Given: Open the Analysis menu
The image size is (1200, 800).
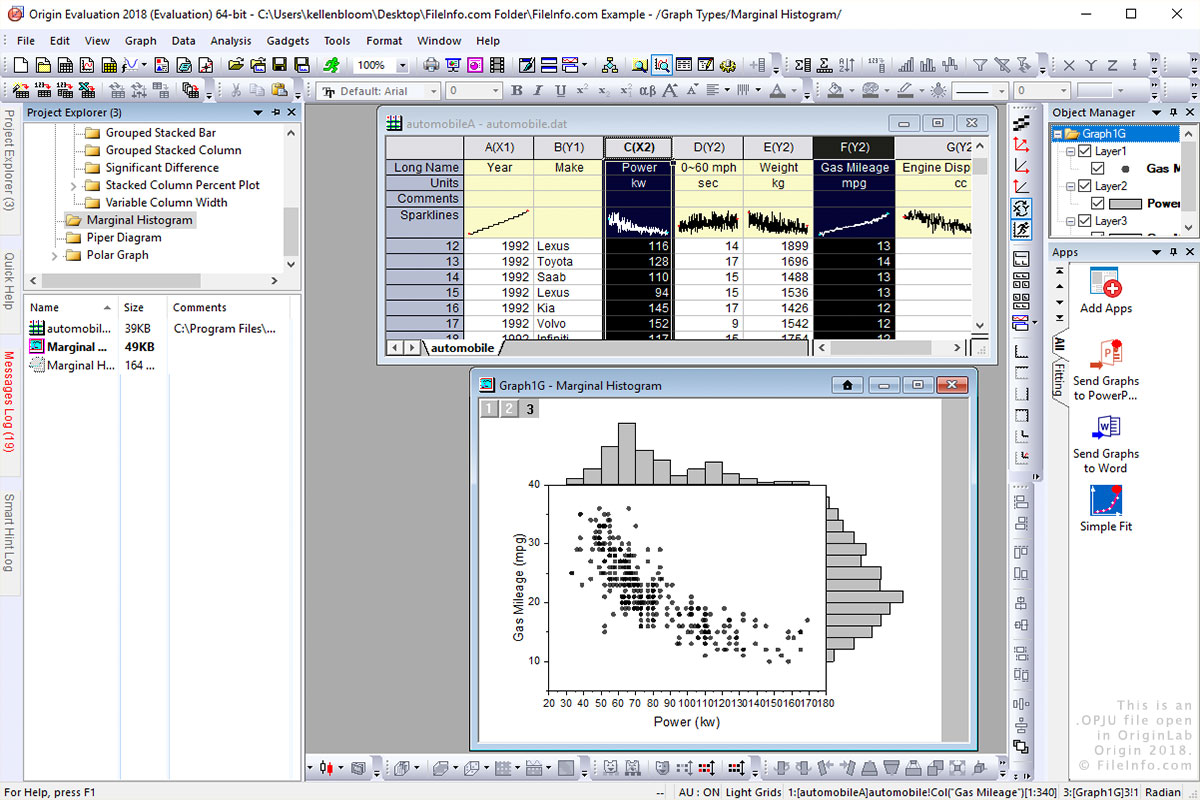Looking at the screenshot, I should pos(231,41).
